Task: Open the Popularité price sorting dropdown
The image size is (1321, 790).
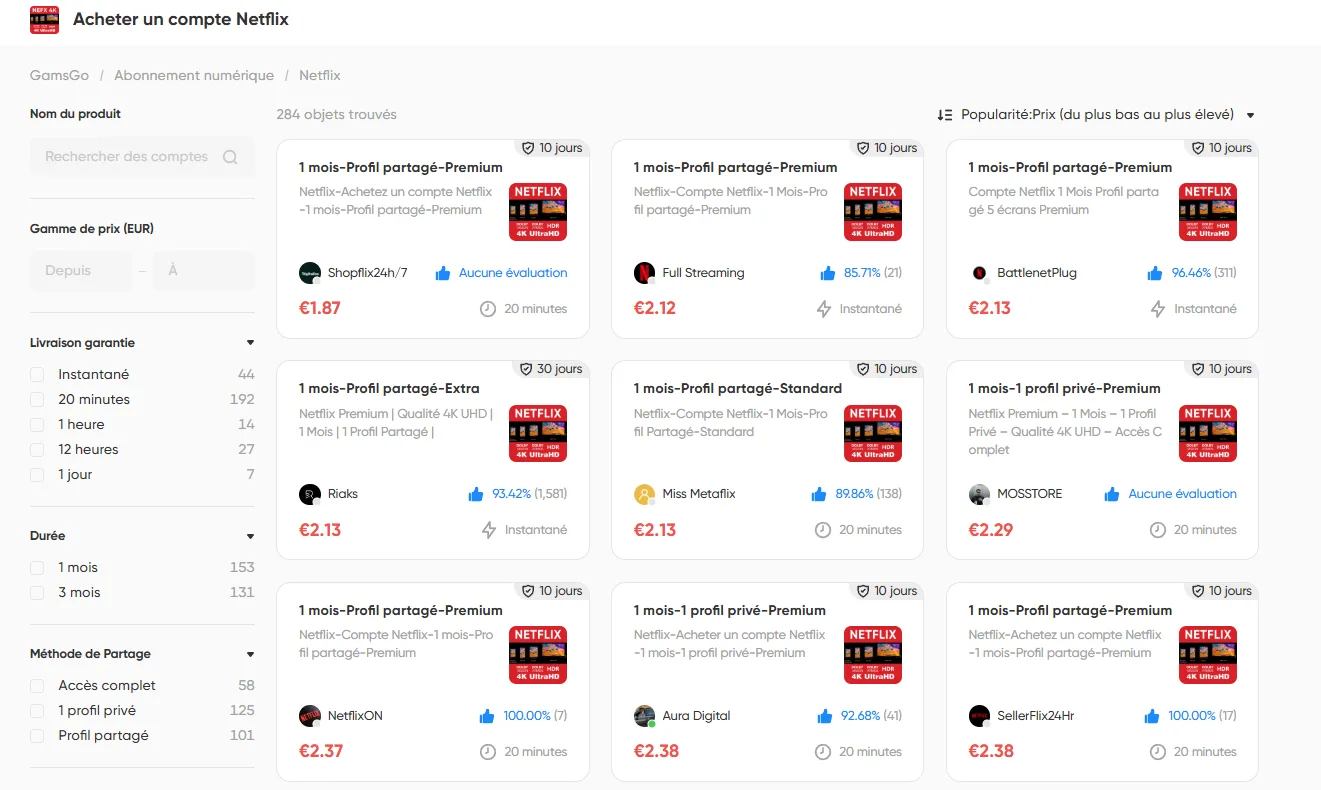Action: [1249, 114]
